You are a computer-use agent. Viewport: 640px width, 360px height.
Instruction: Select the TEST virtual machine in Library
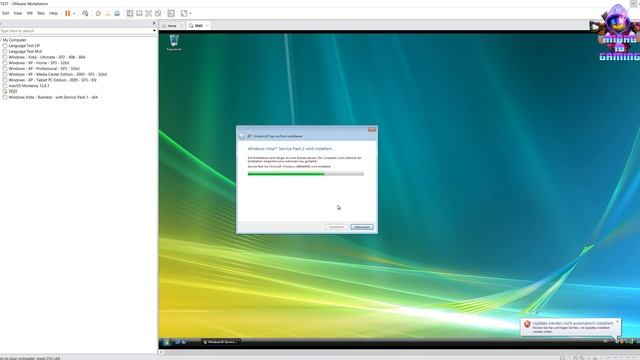[13, 91]
